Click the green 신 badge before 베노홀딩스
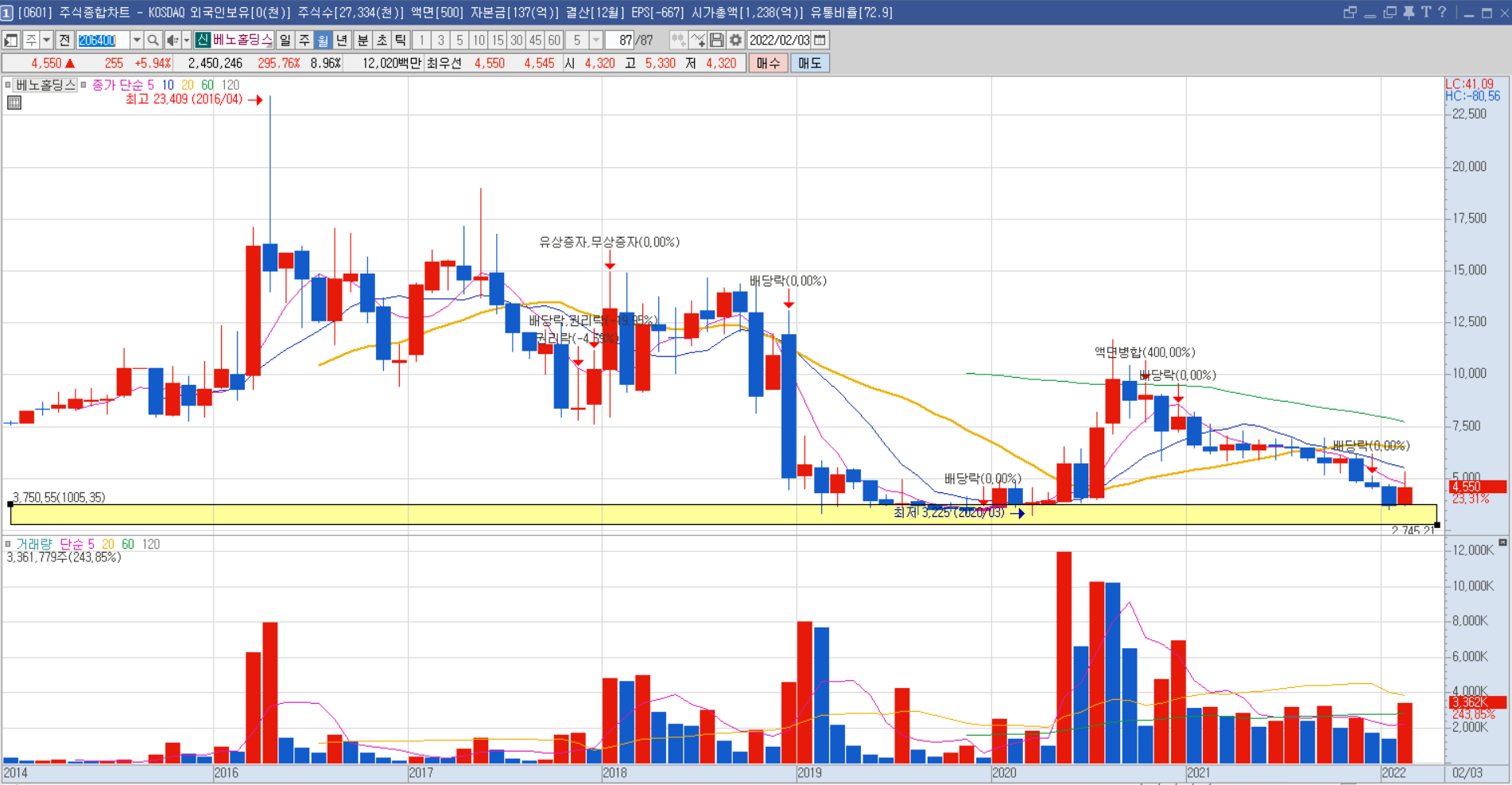 pos(203,40)
